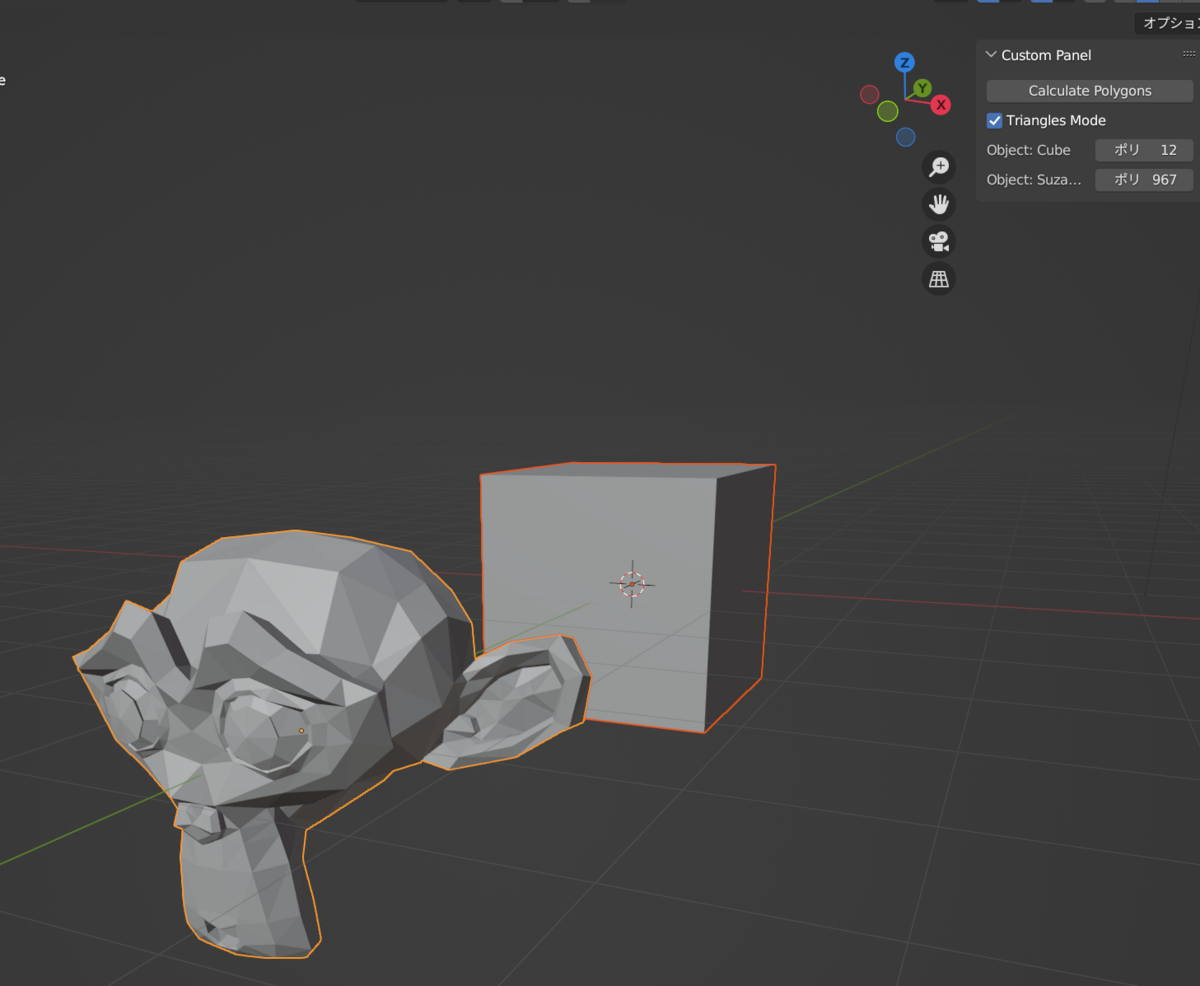Click the 3D cursor crosshair
The image size is (1200, 986).
click(x=632, y=584)
